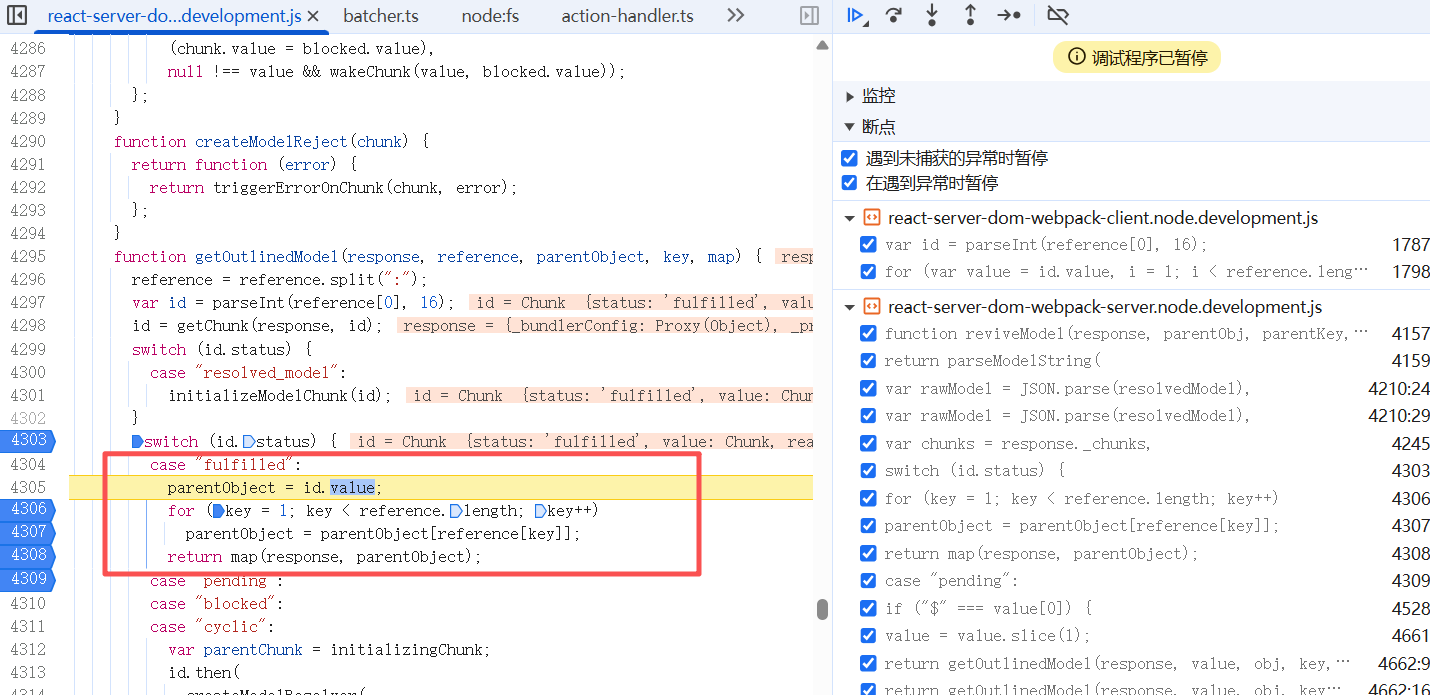
Task: Click the Step over function call icon
Action: (894, 15)
